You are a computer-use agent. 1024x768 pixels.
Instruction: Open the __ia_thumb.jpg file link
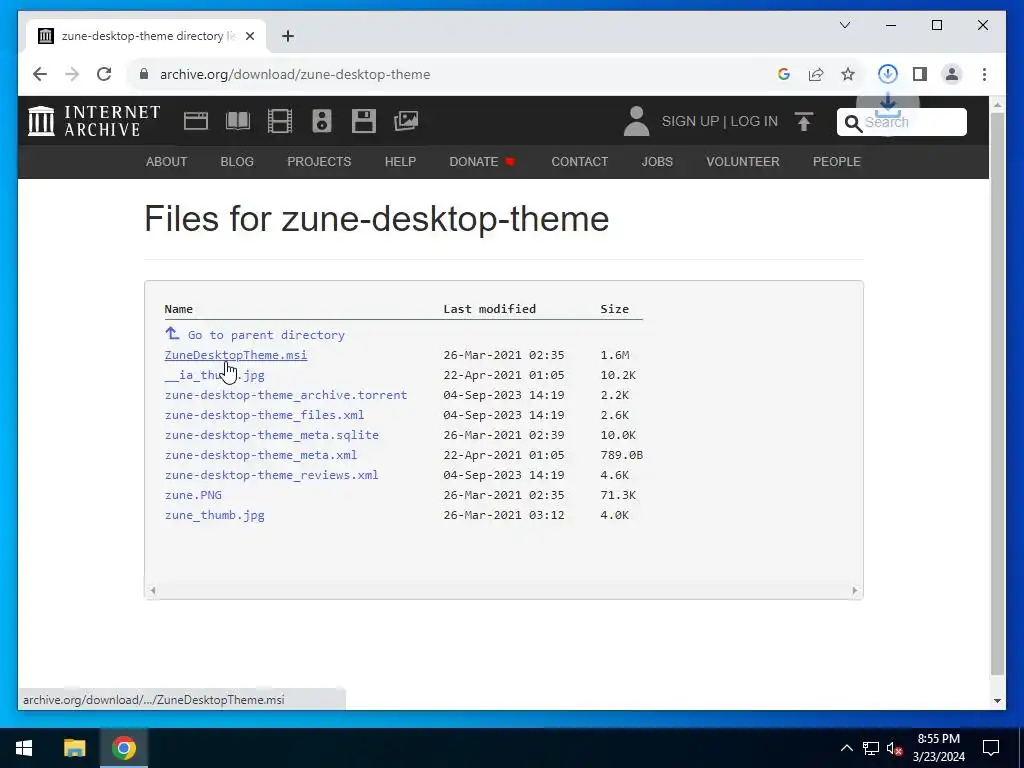(x=215, y=375)
